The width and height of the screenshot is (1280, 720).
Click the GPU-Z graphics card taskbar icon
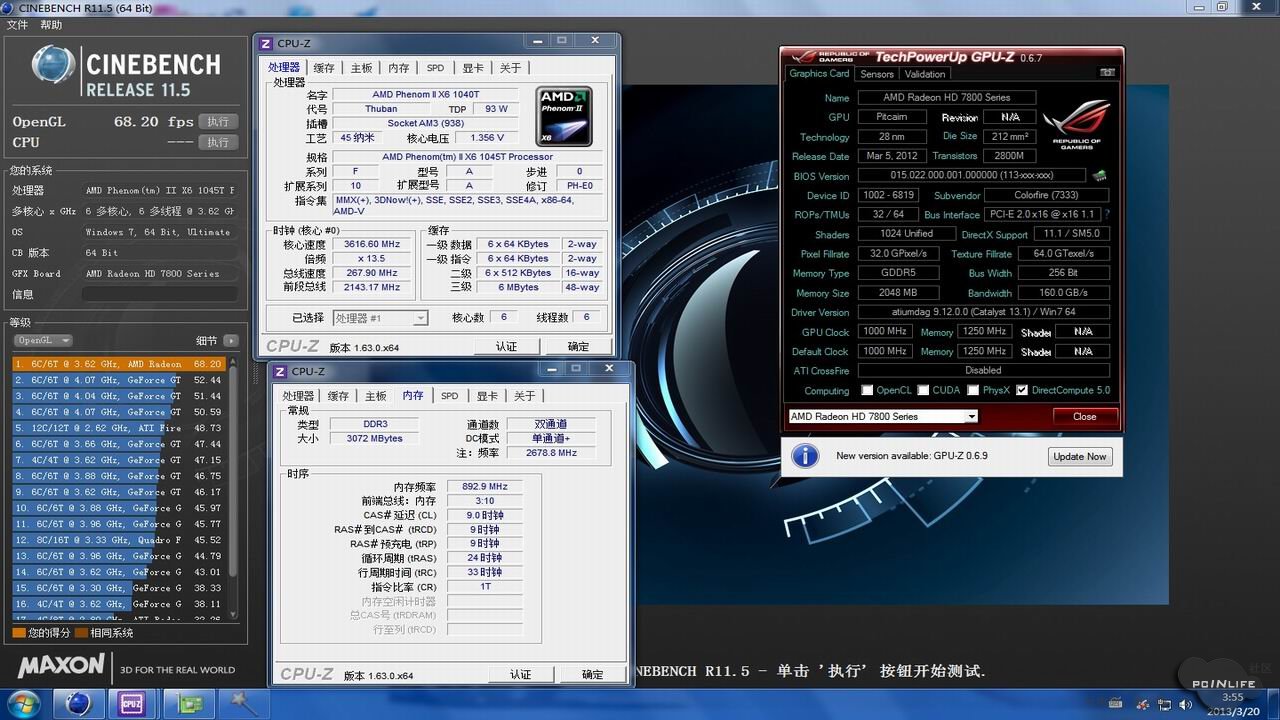[191, 704]
